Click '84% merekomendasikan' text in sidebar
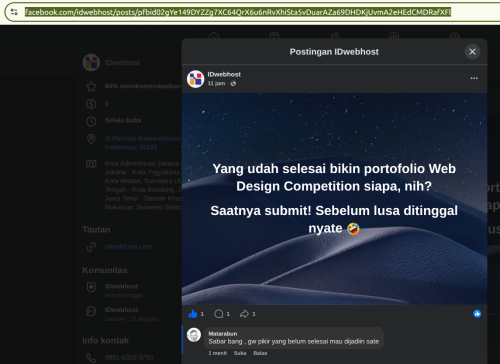This screenshot has height=364, width=500. click(x=143, y=86)
